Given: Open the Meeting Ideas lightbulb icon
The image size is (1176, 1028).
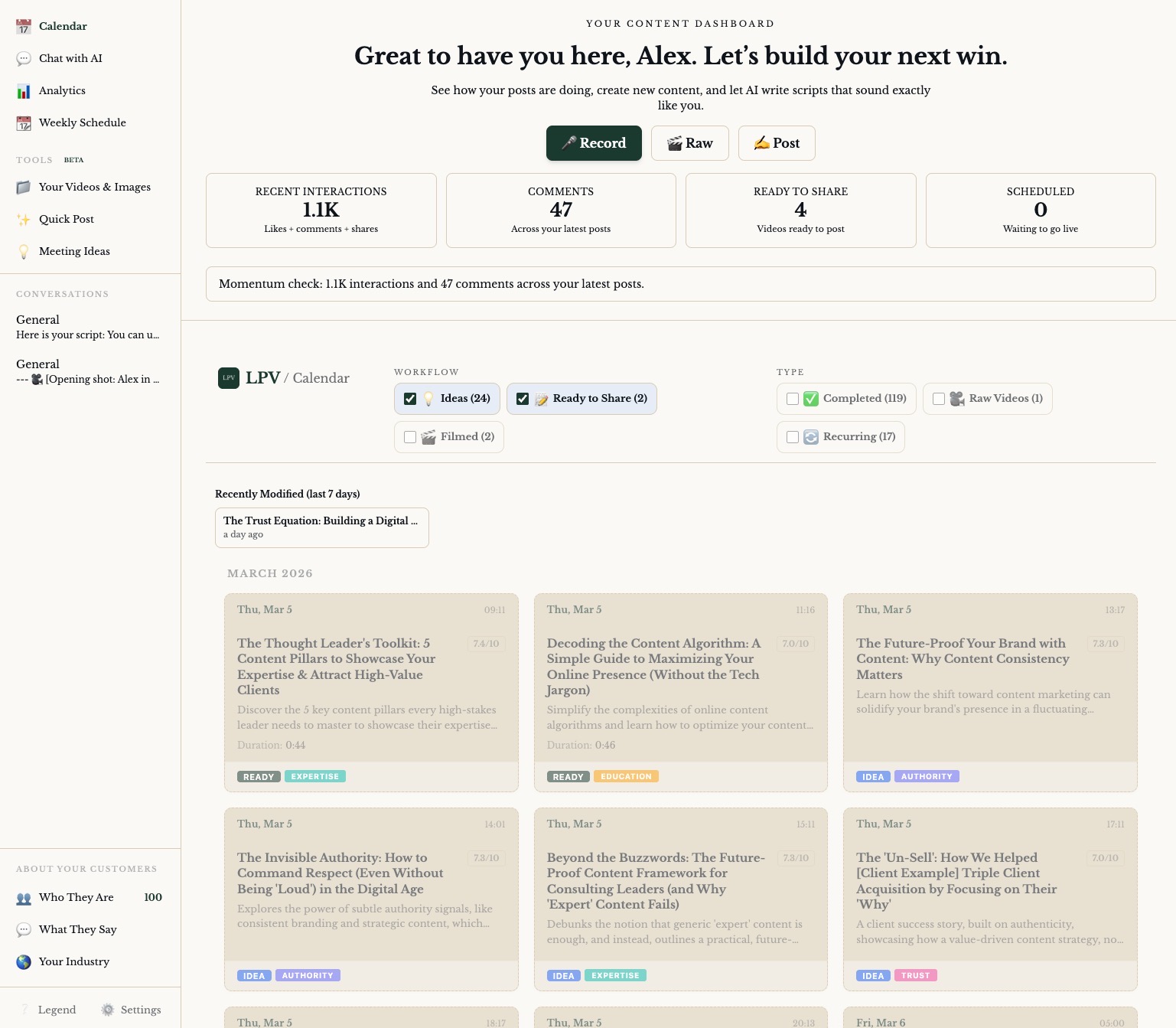Looking at the screenshot, I should pos(24,252).
